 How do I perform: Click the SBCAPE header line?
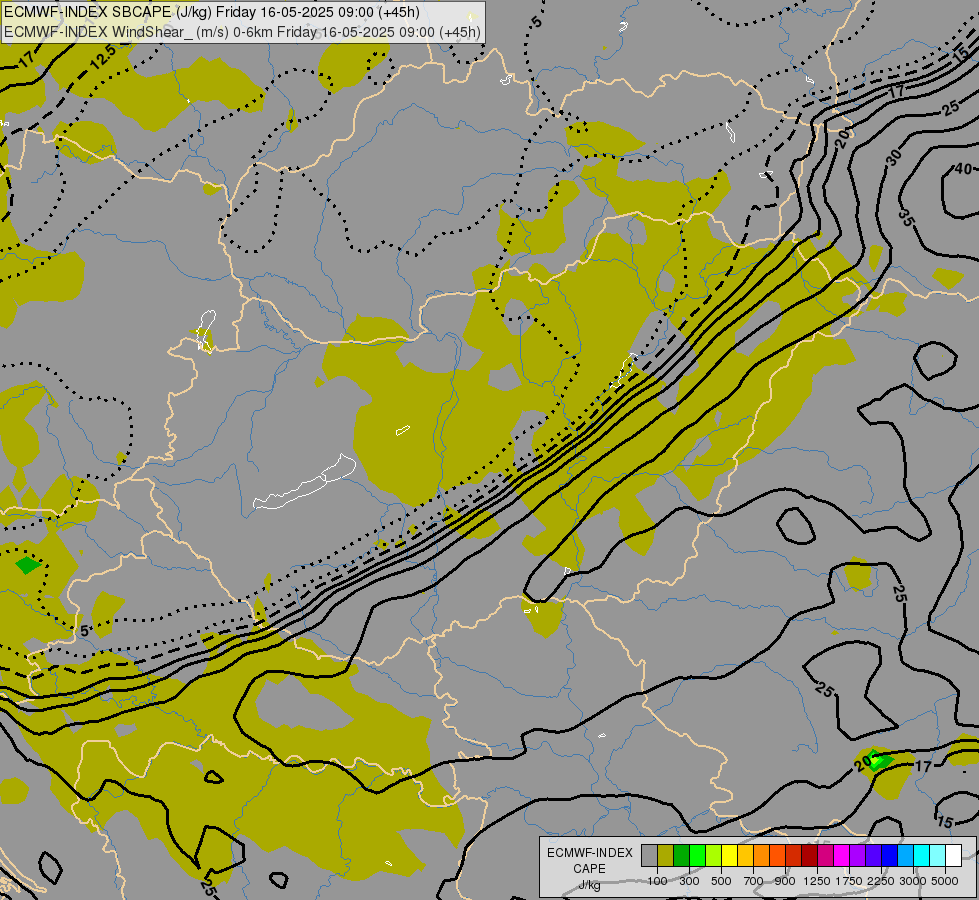coord(212,12)
